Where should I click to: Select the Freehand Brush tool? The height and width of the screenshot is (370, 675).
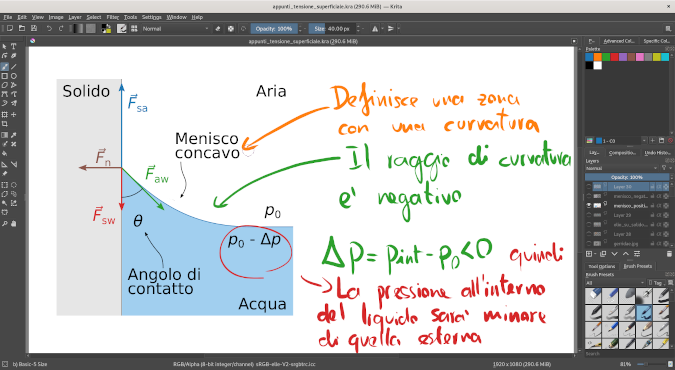(x=5, y=67)
